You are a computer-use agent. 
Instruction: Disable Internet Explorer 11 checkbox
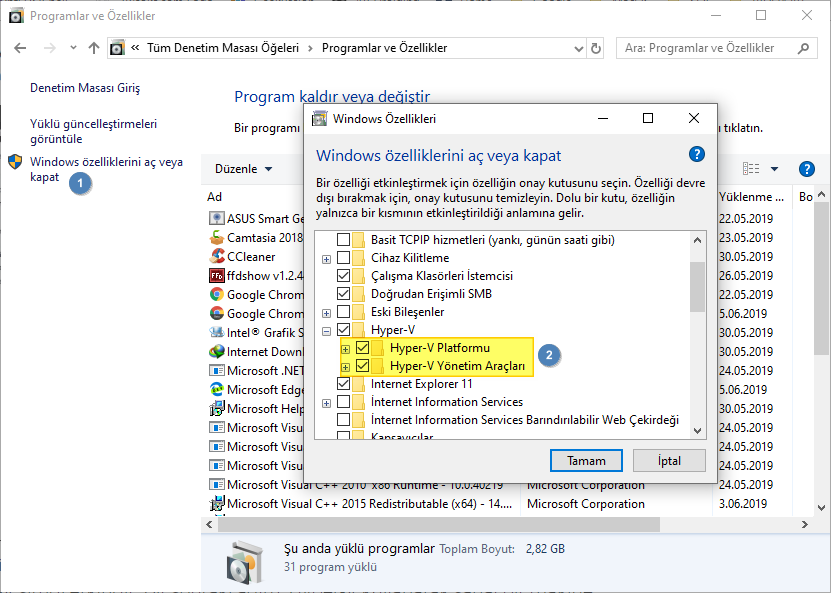pyautogui.click(x=343, y=384)
